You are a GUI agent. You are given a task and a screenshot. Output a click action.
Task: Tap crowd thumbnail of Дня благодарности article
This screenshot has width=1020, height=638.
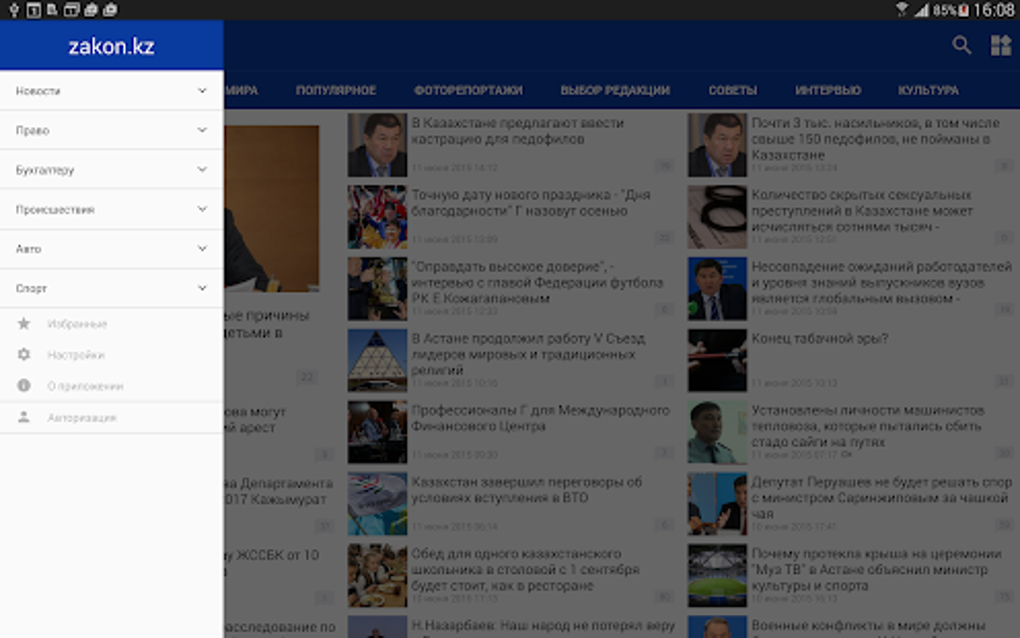[377, 217]
